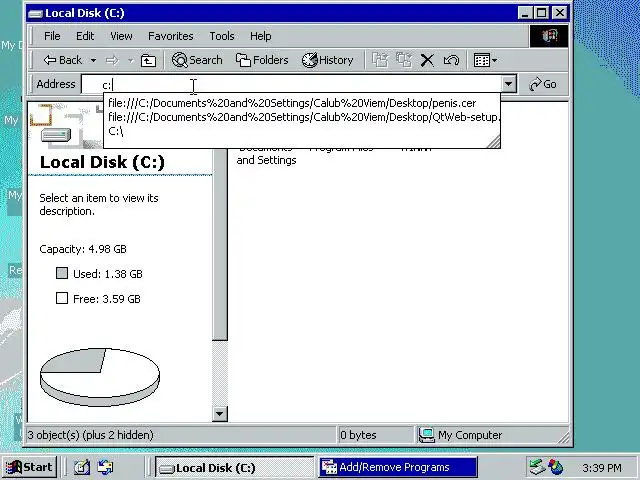The image size is (640, 480).
Task: Select the Documents and Settings folder
Action: click(266, 155)
